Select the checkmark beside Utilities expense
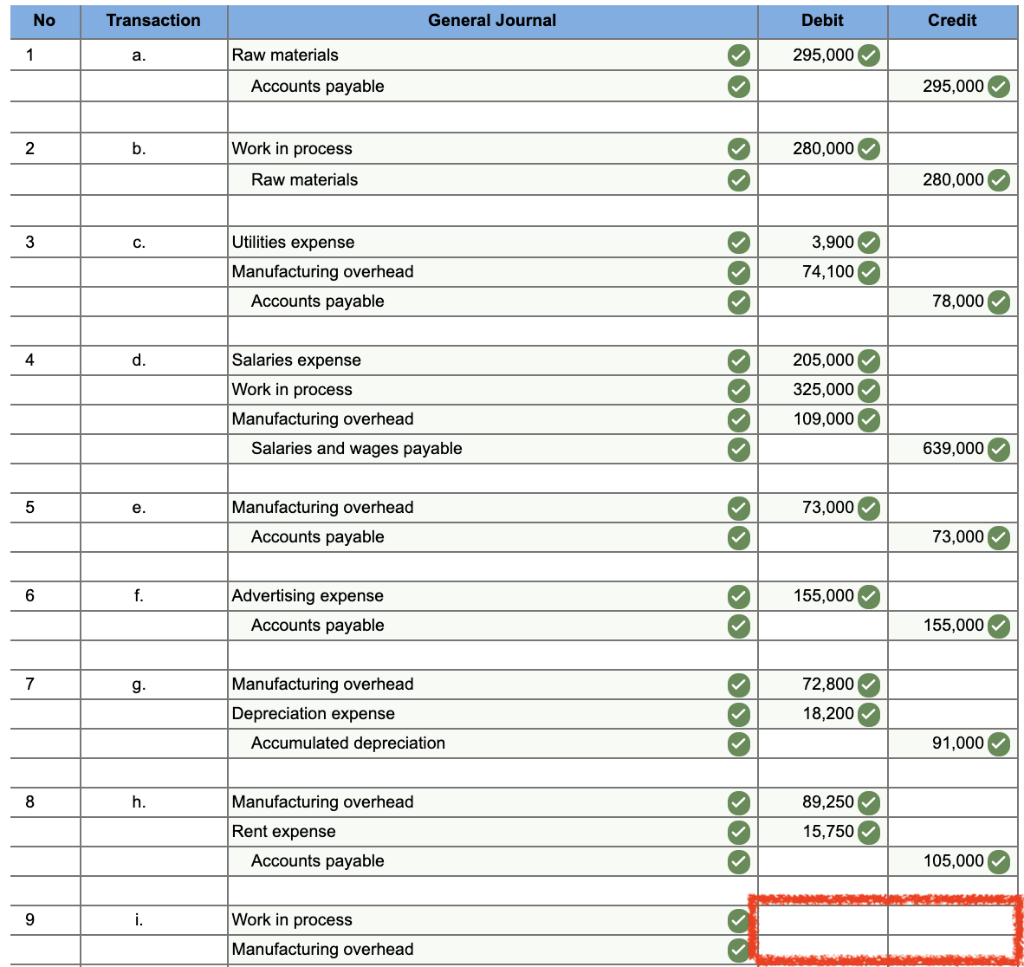 [737, 242]
